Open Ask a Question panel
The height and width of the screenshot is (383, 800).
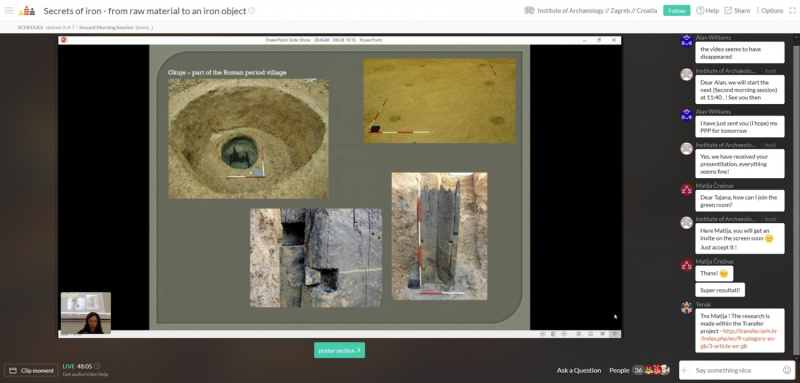(579, 370)
